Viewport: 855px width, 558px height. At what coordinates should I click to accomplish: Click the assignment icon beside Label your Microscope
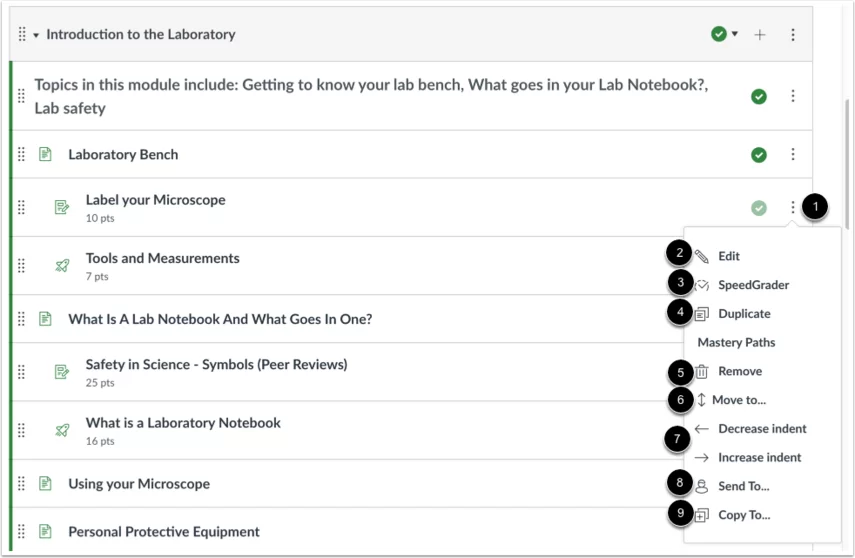point(62,208)
